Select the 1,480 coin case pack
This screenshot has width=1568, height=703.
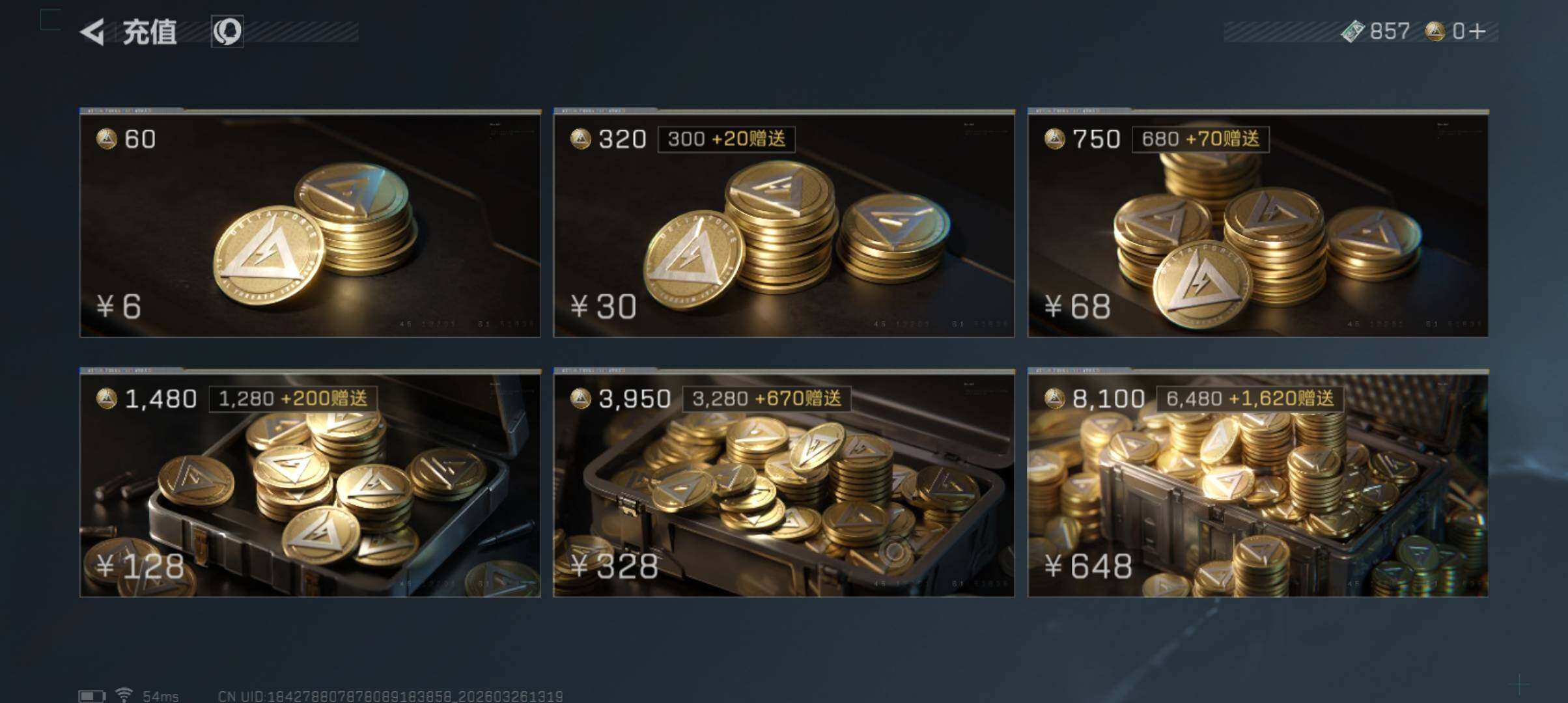[310, 483]
